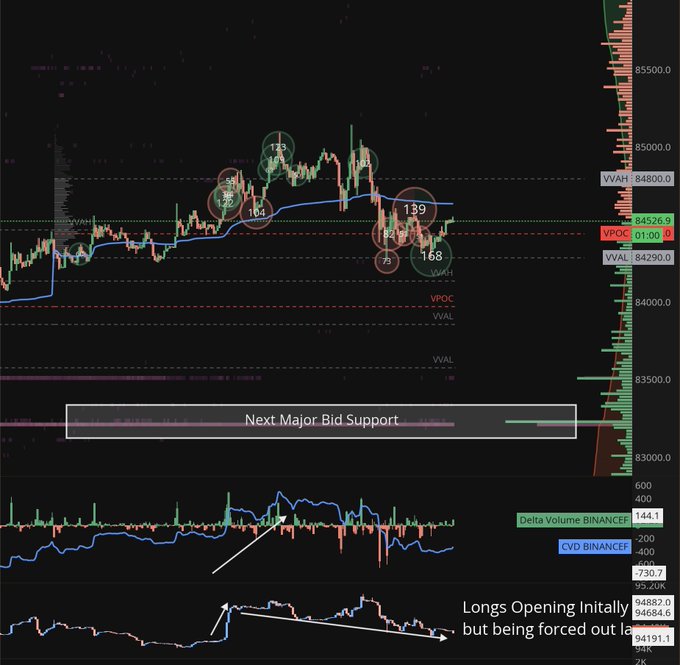Click the 94191.1 open interest value
The width and height of the screenshot is (680, 665).
pyautogui.click(x=653, y=639)
